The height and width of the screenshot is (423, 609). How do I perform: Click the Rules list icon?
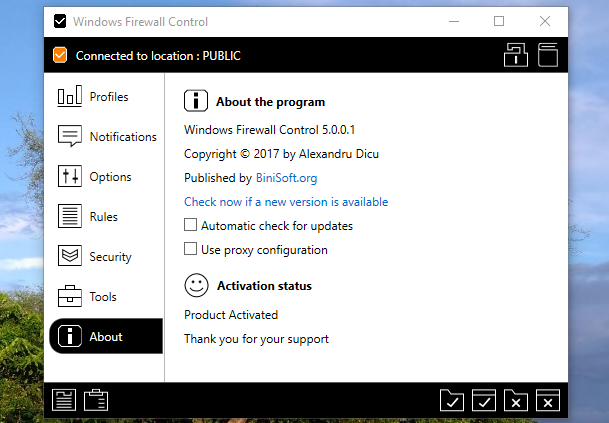pos(70,216)
